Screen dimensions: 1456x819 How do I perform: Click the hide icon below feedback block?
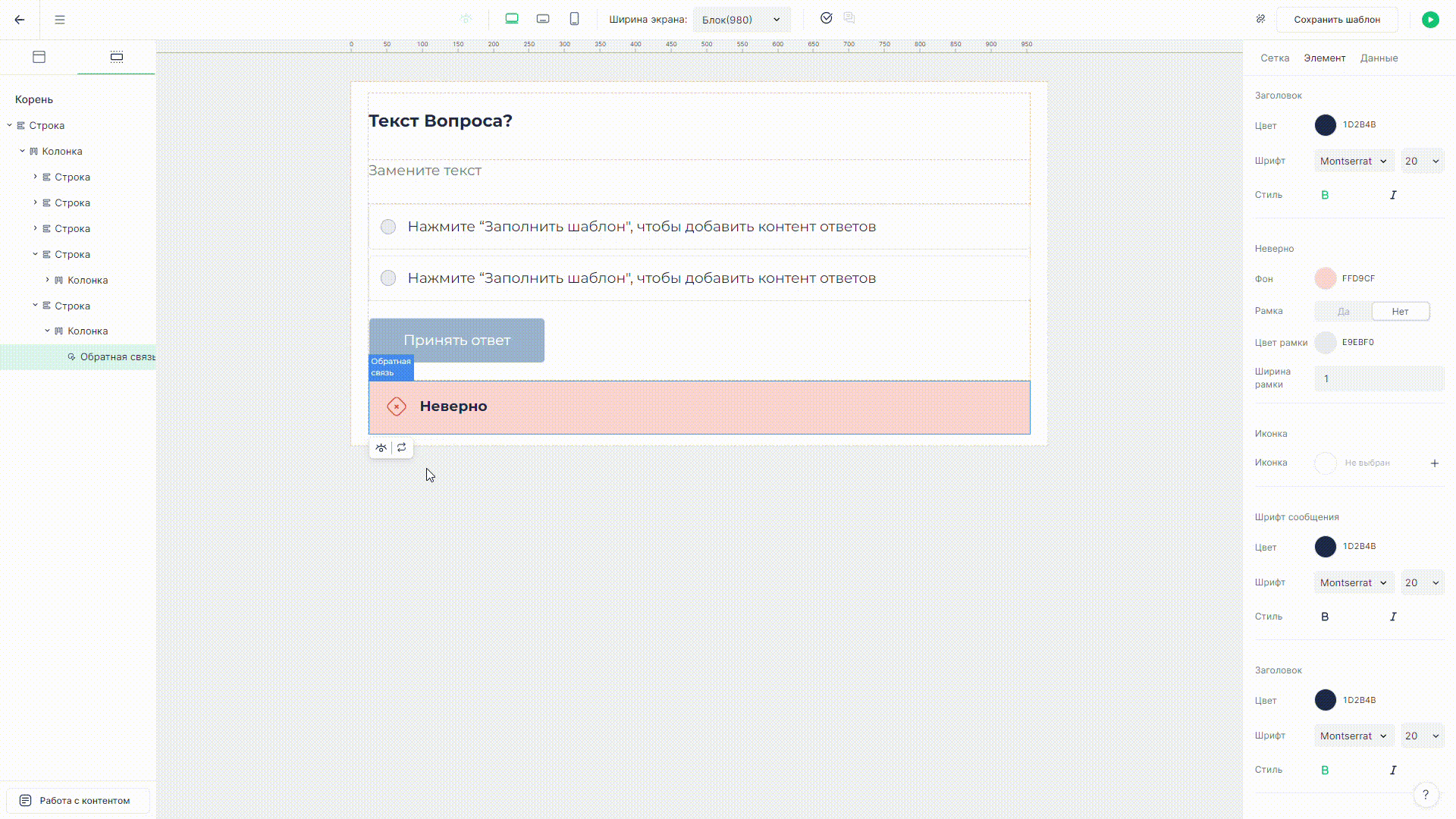coord(381,447)
